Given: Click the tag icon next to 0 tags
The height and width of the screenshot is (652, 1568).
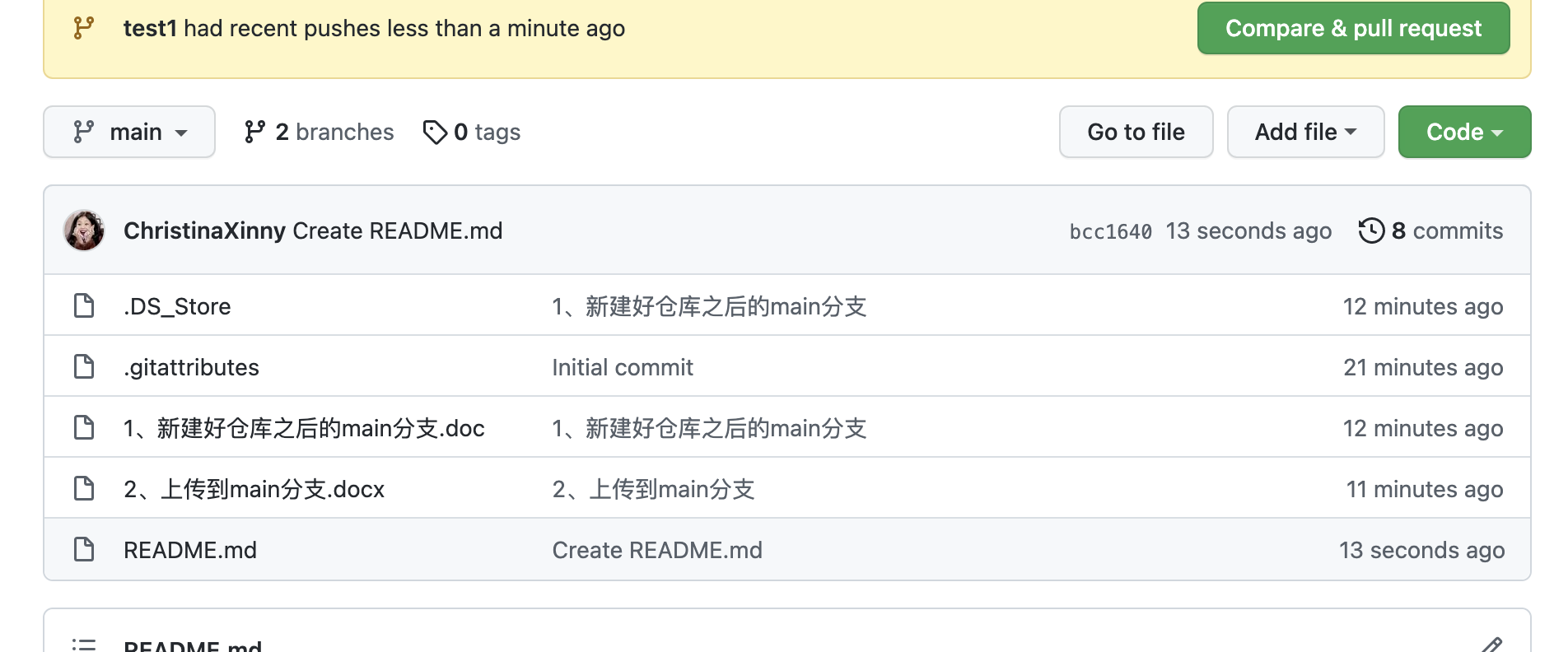Looking at the screenshot, I should (436, 131).
